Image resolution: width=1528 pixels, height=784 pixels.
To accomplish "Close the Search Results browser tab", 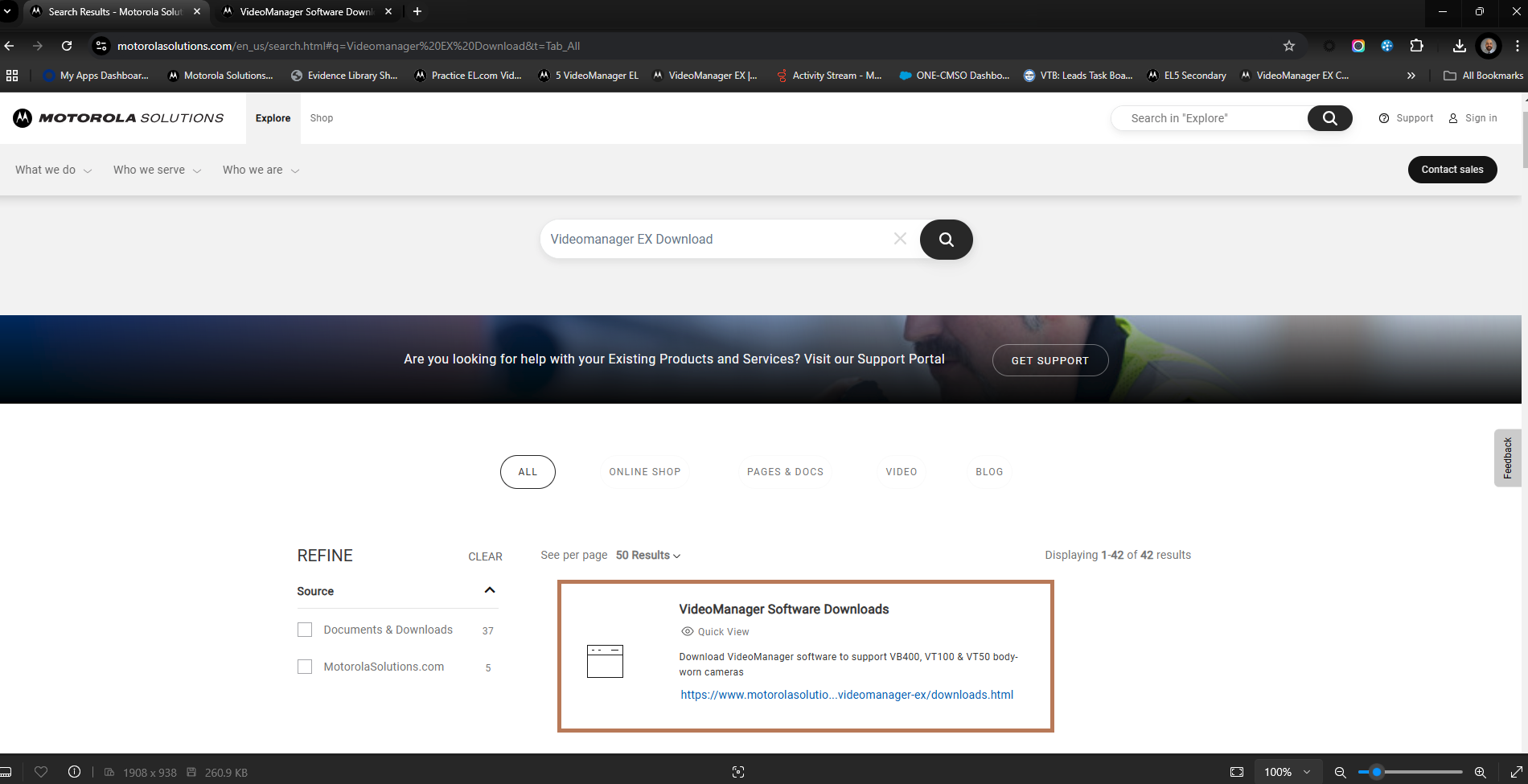I will (x=197, y=11).
